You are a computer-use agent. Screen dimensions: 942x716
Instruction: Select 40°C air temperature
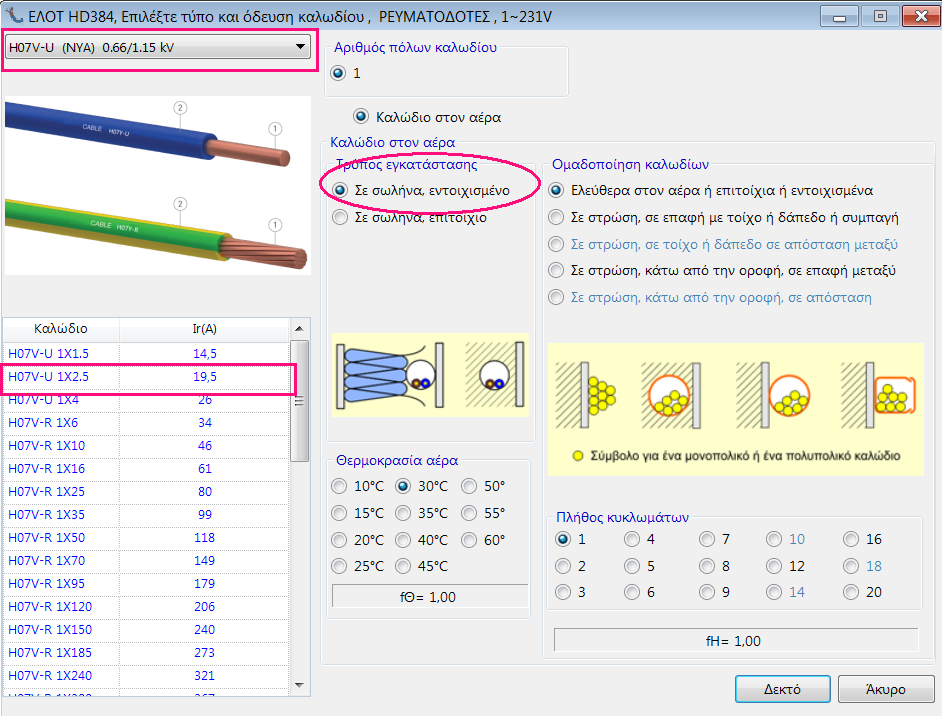404,540
